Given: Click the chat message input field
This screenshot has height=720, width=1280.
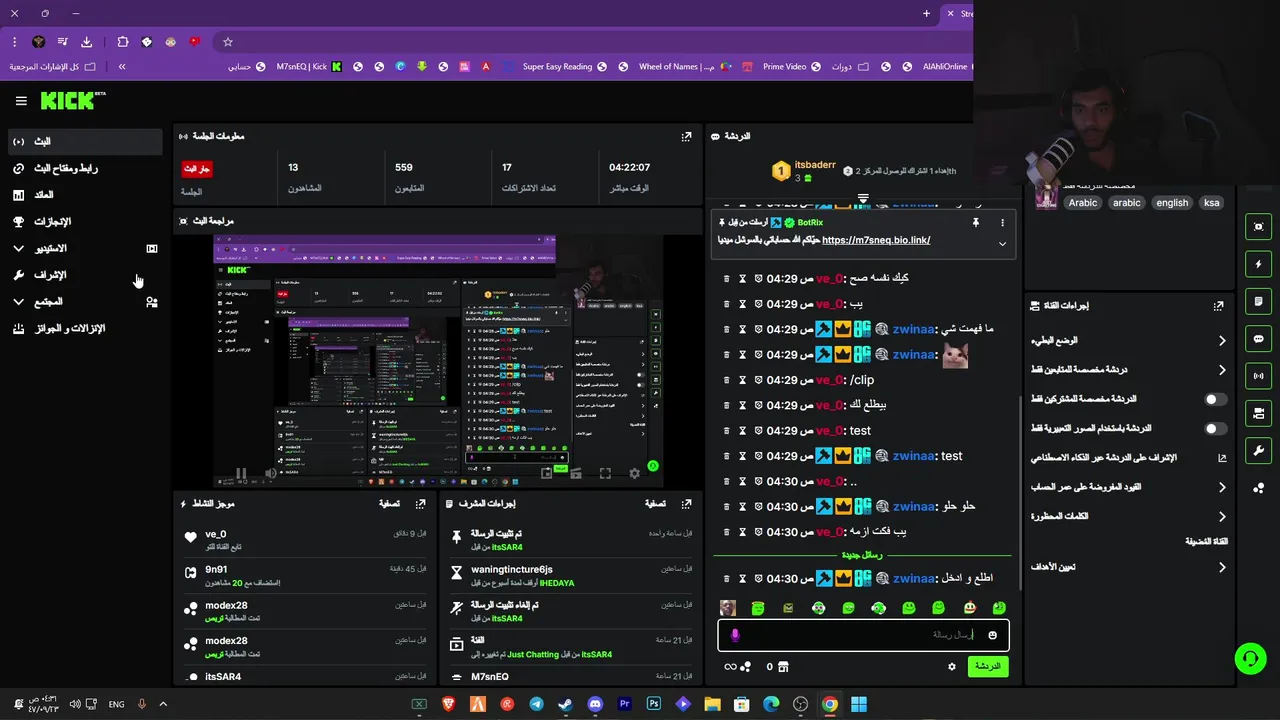Looking at the screenshot, I should tap(864, 635).
